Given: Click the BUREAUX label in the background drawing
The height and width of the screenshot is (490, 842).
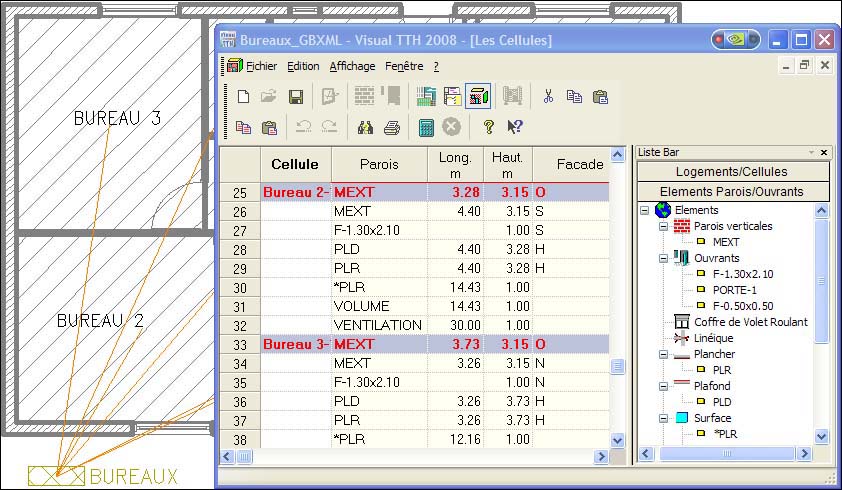Looking at the screenshot, I should [134, 476].
